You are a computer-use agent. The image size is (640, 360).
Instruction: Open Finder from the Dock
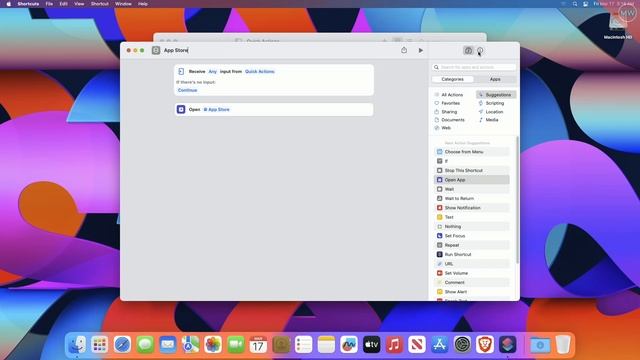pyautogui.click(x=77, y=345)
